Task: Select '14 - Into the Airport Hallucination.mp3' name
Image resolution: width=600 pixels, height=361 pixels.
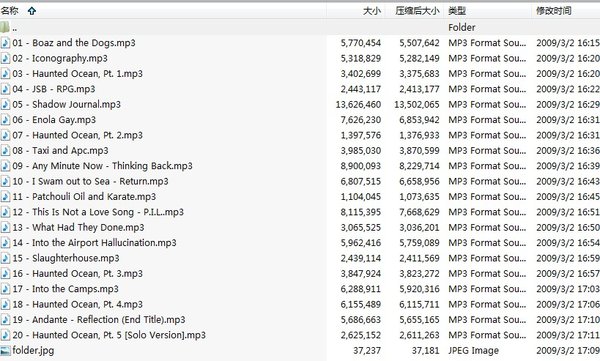Action: [95, 243]
